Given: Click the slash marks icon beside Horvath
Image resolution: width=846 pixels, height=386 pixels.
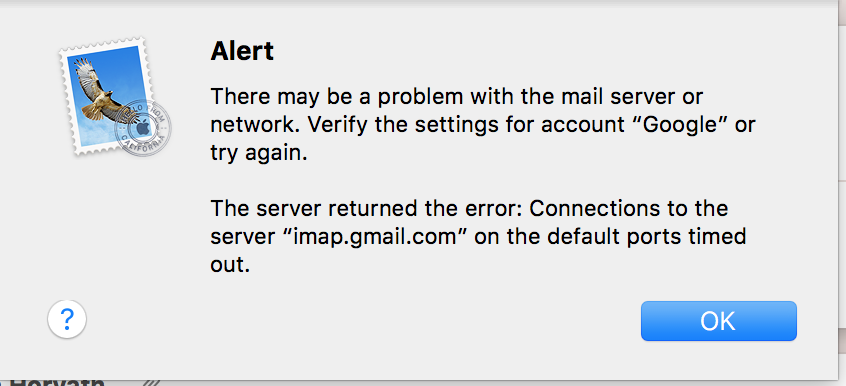Looking at the screenshot, I should (x=152, y=382).
